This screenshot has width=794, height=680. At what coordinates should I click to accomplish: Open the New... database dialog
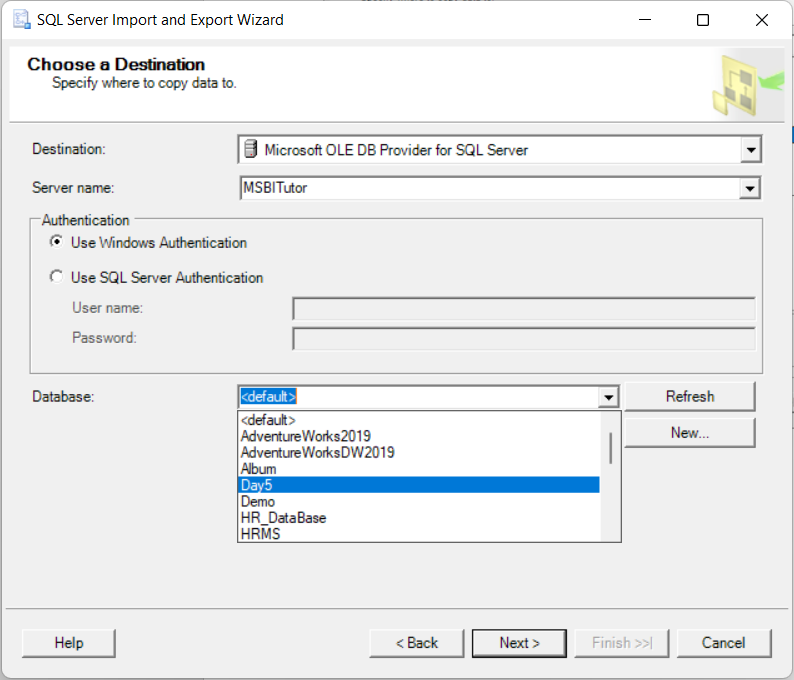[690, 433]
